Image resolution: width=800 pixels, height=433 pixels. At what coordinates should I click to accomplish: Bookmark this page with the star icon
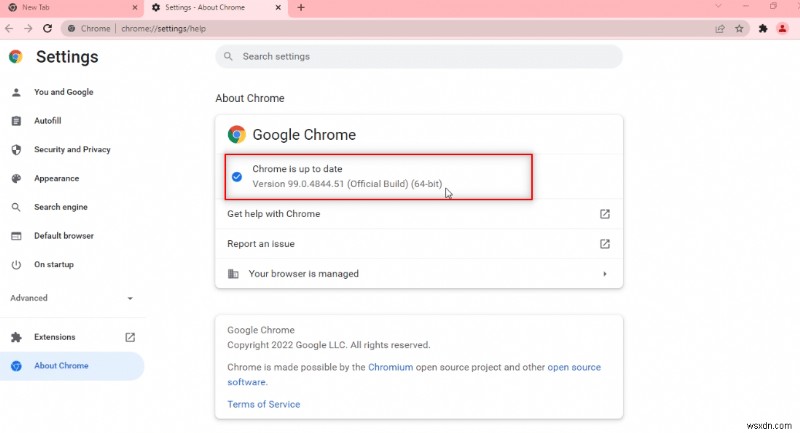(739, 28)
